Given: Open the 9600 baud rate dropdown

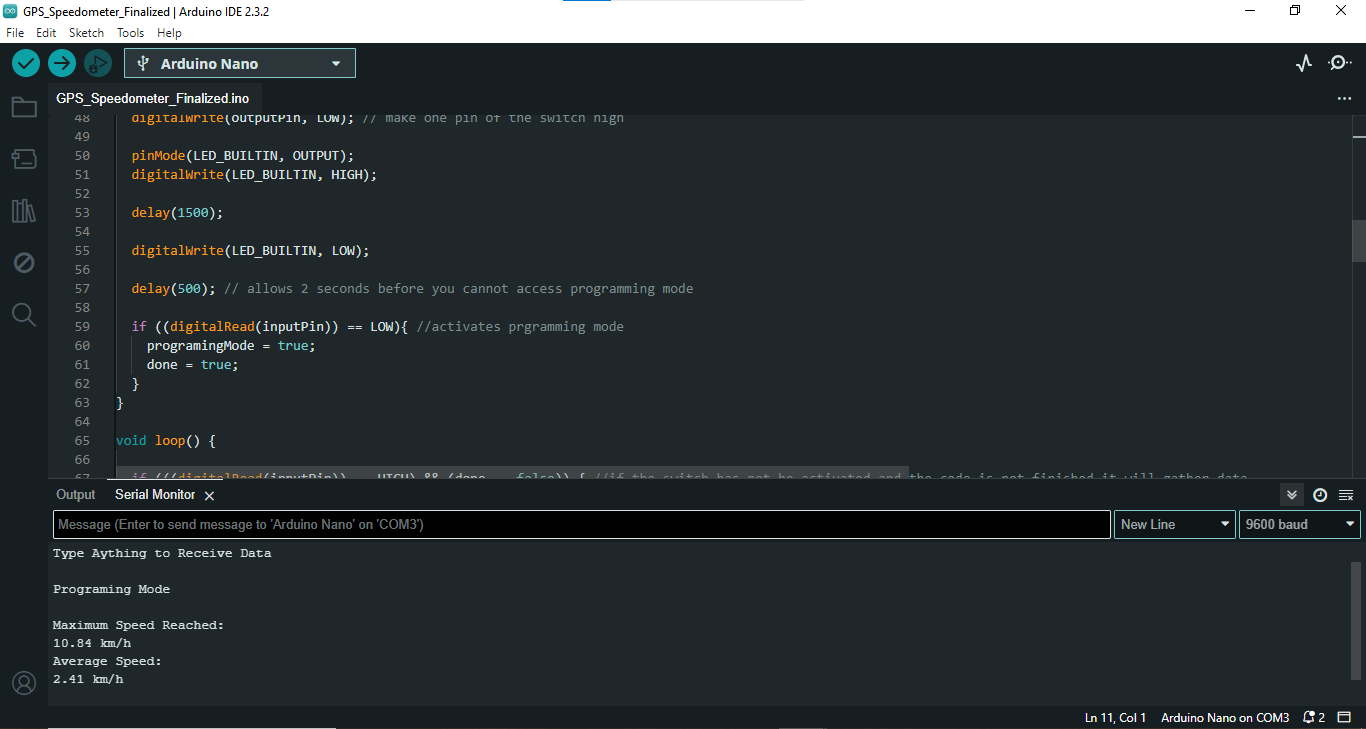Looking at the screenshot, I should pyautogui.click(x=1299, y=524).
